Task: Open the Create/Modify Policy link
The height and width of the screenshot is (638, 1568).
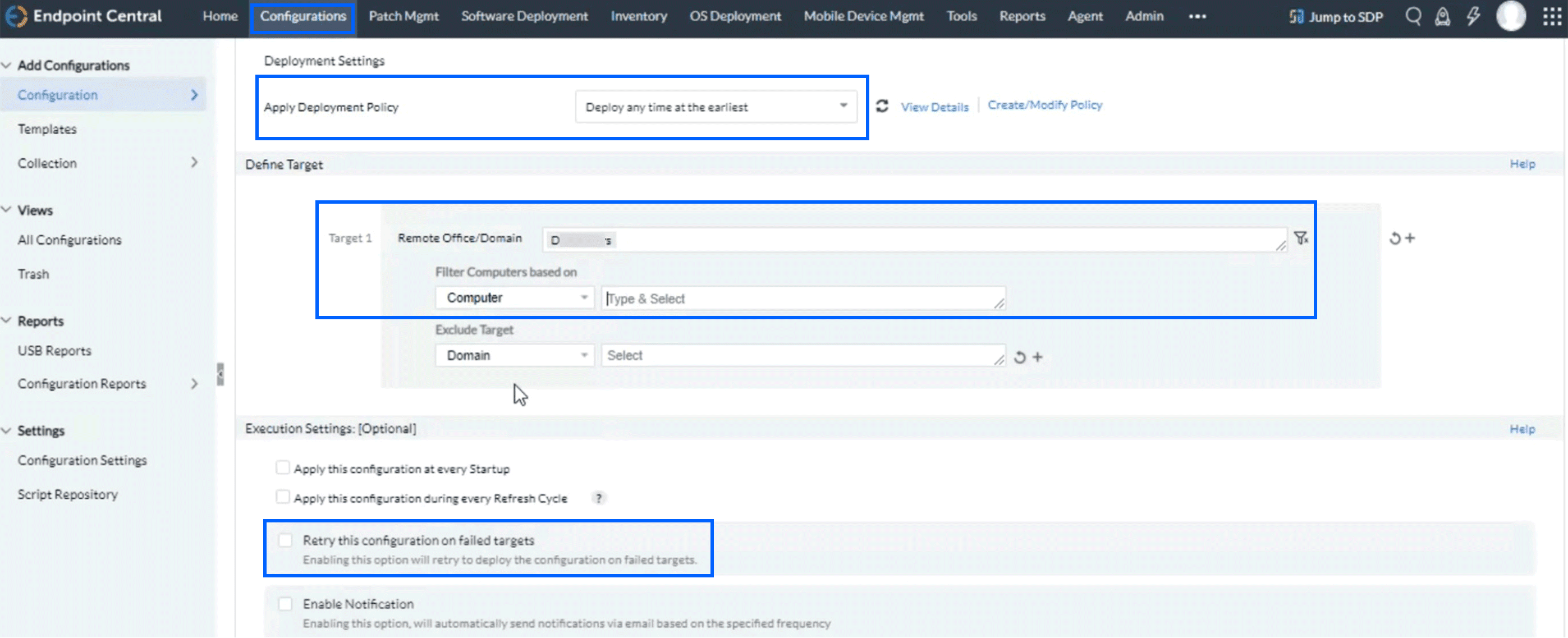Action: click(x=1044, y=105)
